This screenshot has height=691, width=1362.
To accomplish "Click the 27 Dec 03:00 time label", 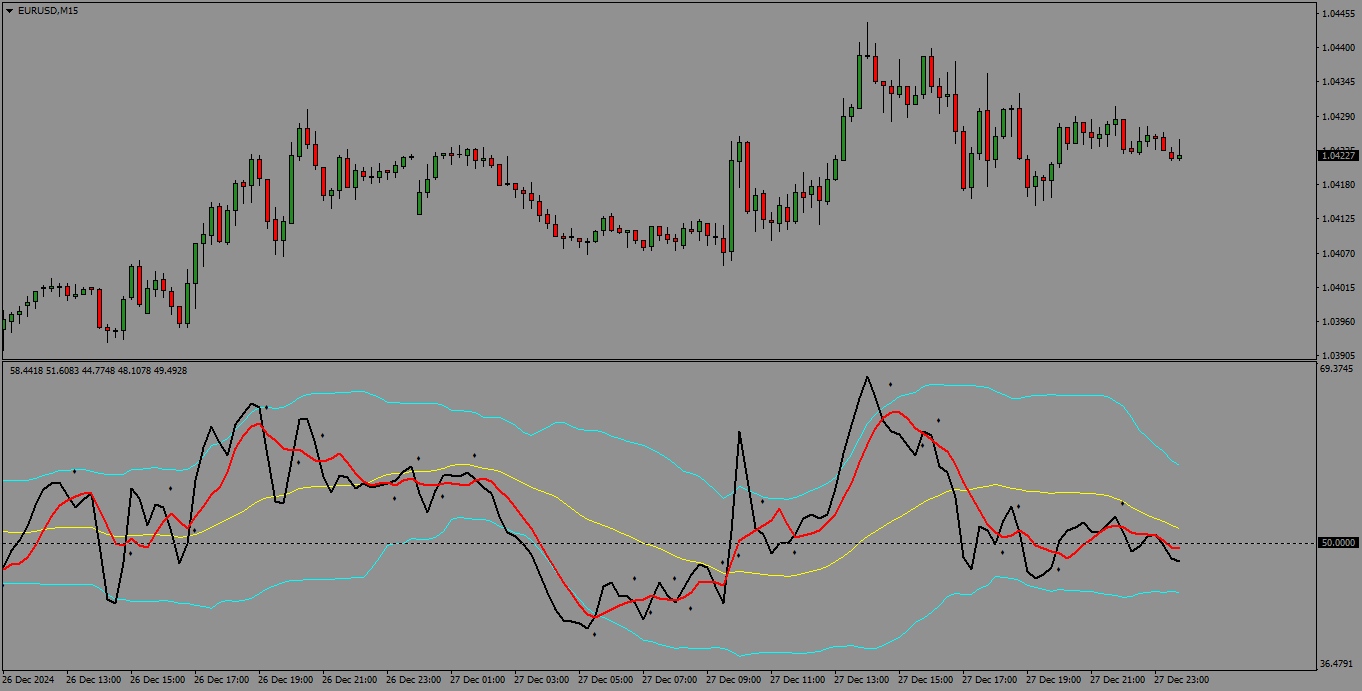I will click(x=542, y=680).
